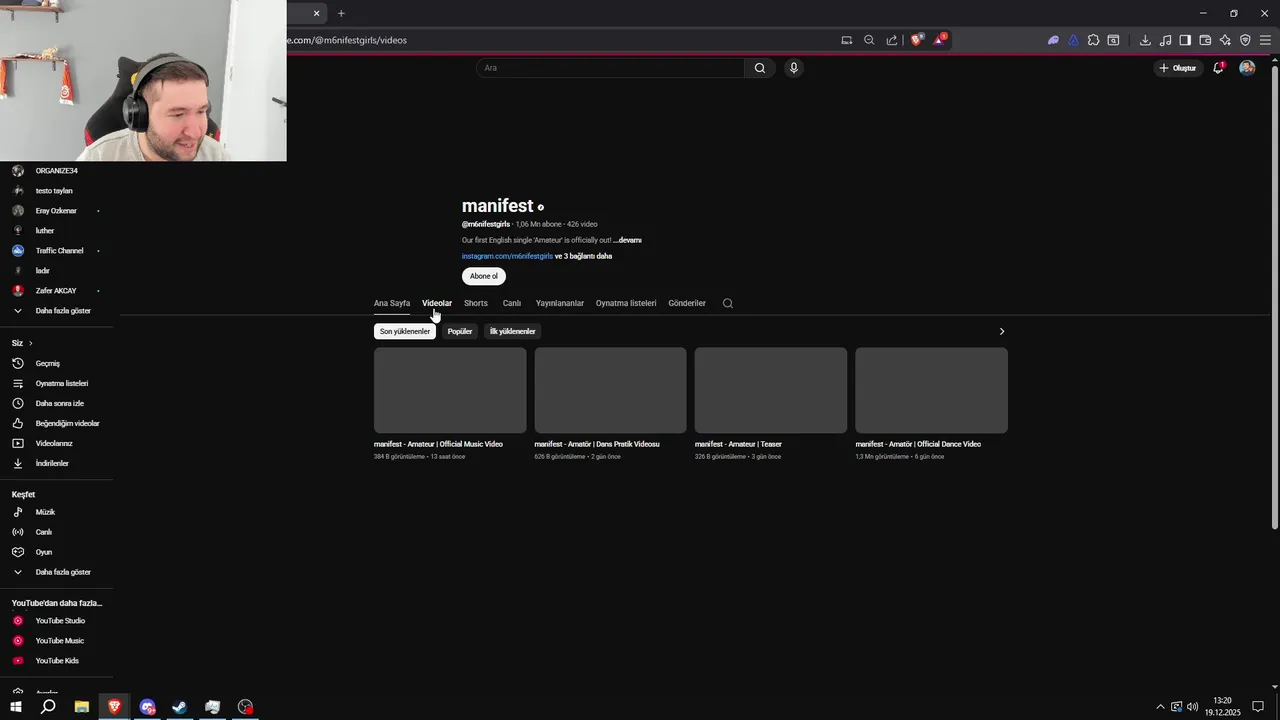
Task: Switch to the Ana Sayfa channel tab
Action: [x=392, y=303]
